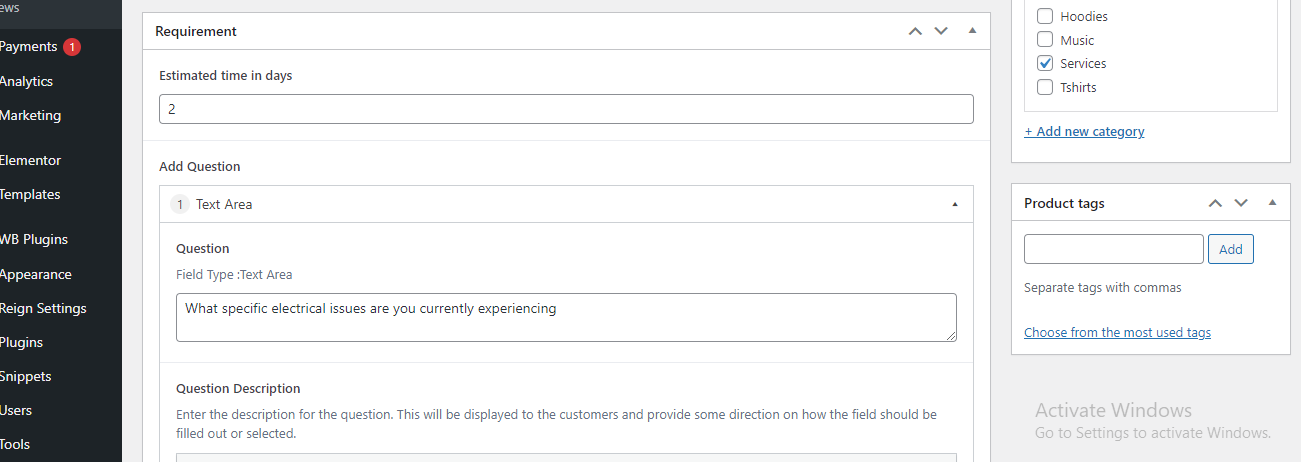Move Product tags panel down

(x=1241, y=203)
